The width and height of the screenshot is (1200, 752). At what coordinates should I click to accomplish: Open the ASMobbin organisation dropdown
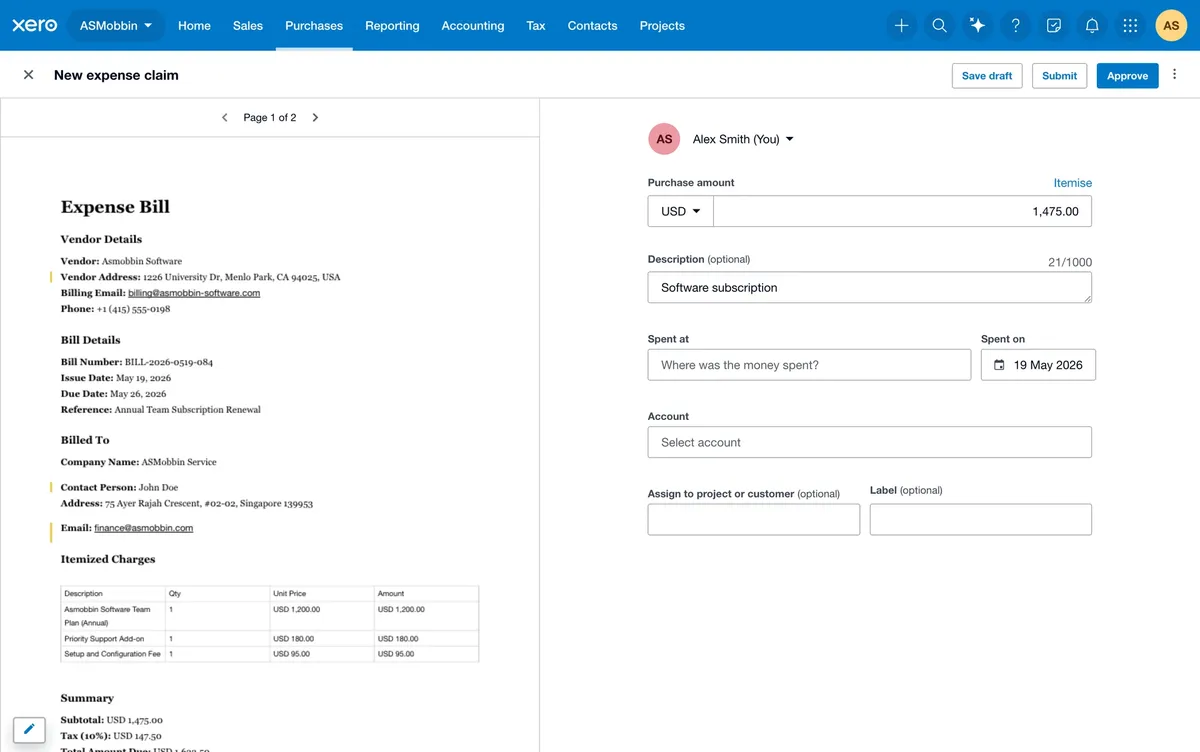116,25
